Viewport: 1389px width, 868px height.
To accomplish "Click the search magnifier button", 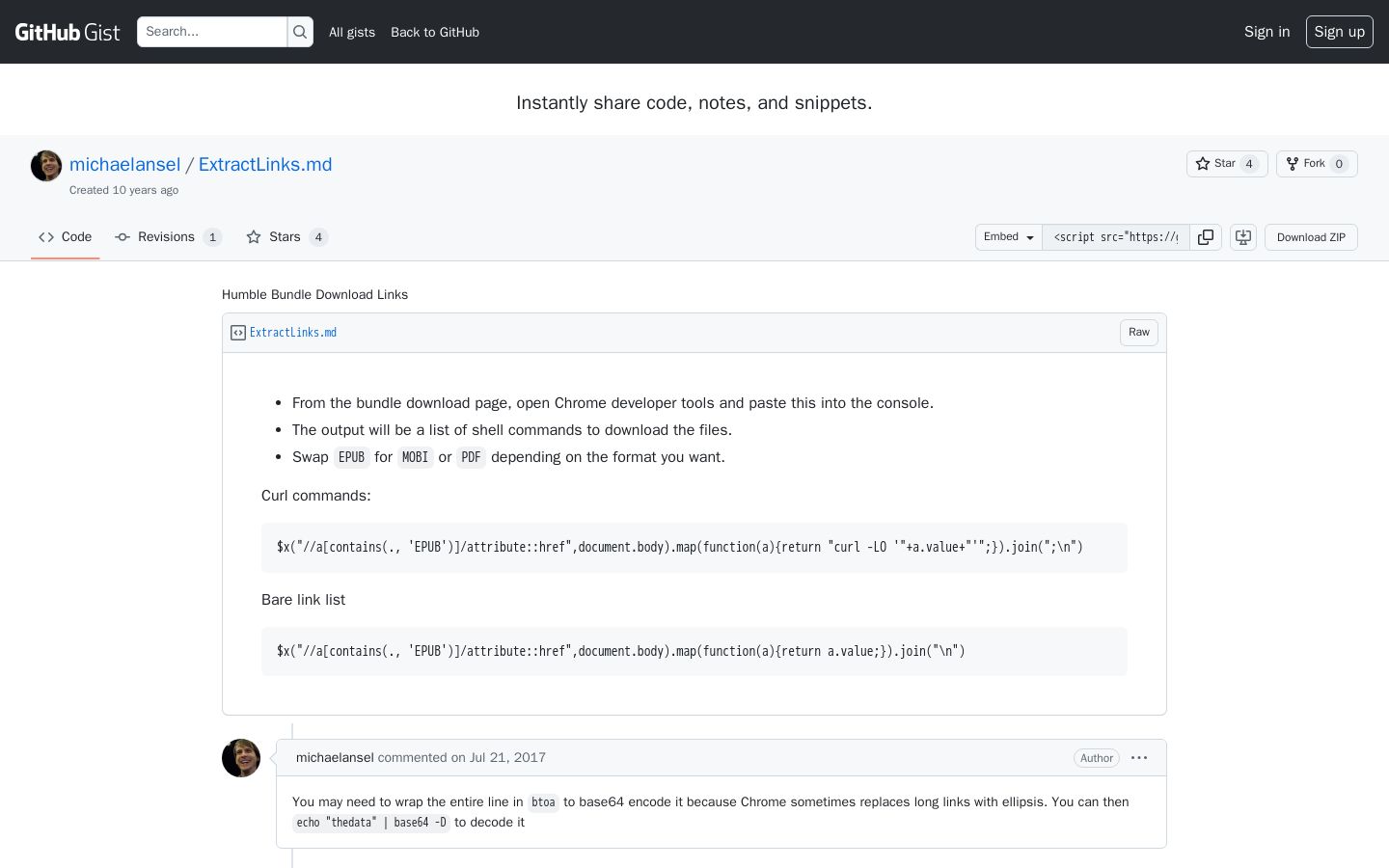I will tap(300, 32).
